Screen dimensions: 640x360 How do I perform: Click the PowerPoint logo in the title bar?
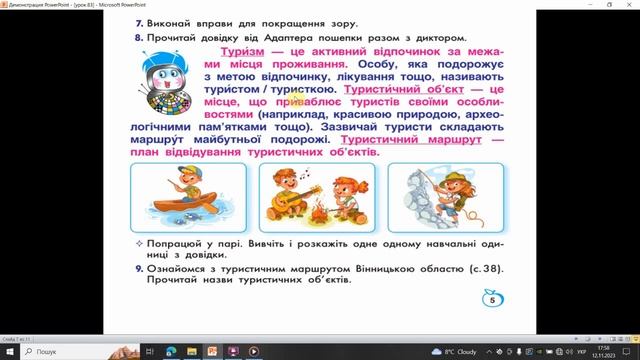[x=4, y=5]
